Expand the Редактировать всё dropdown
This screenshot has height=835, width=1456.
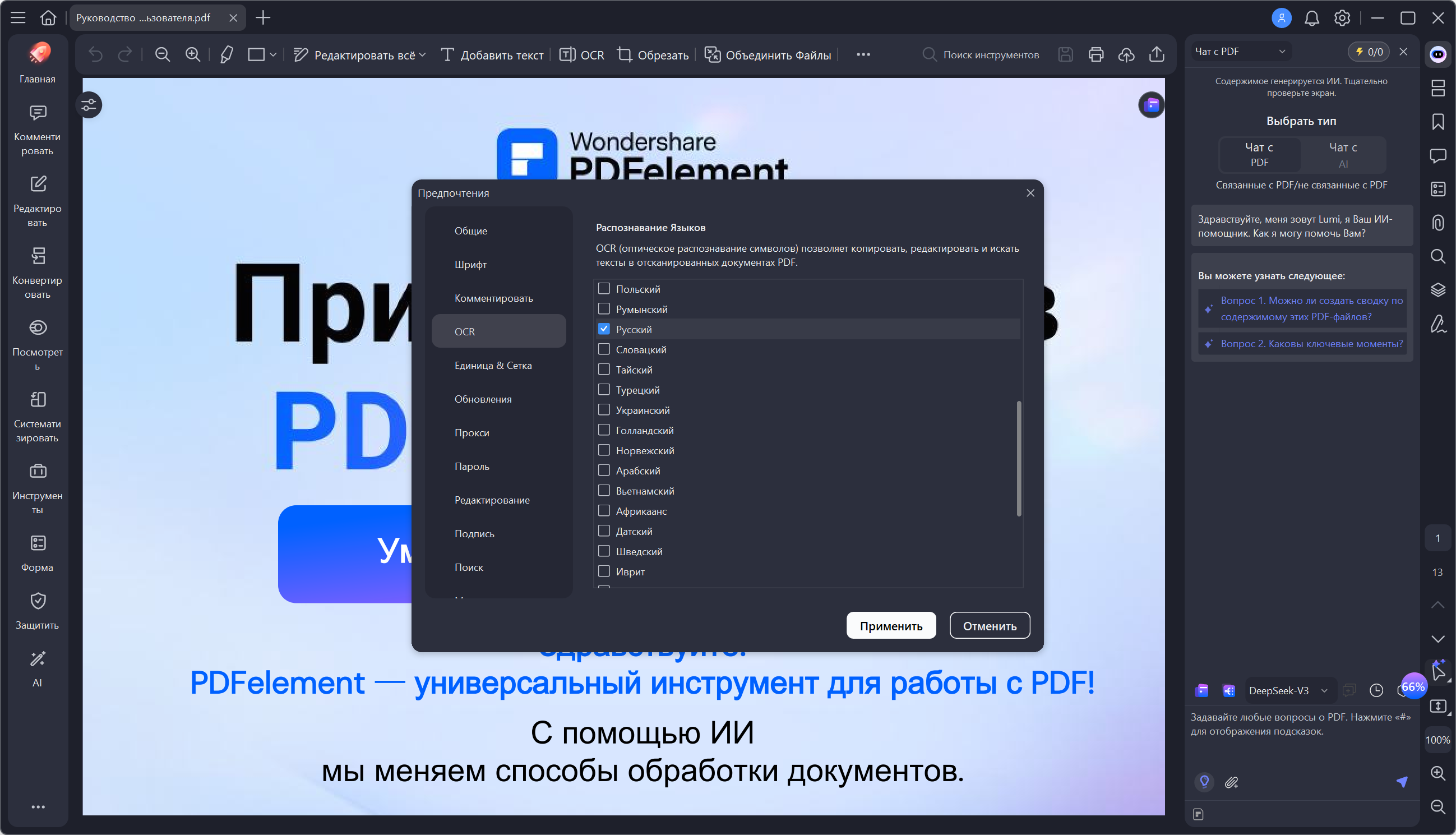coord(423,55)
